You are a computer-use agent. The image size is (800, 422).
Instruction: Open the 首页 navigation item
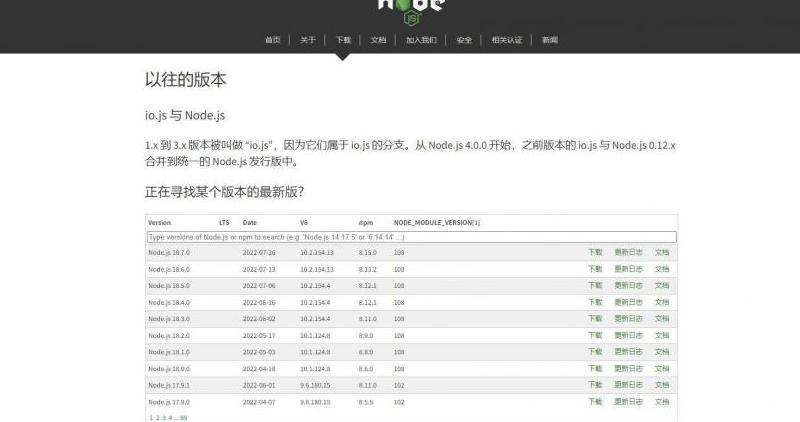[x=272, y=40]
